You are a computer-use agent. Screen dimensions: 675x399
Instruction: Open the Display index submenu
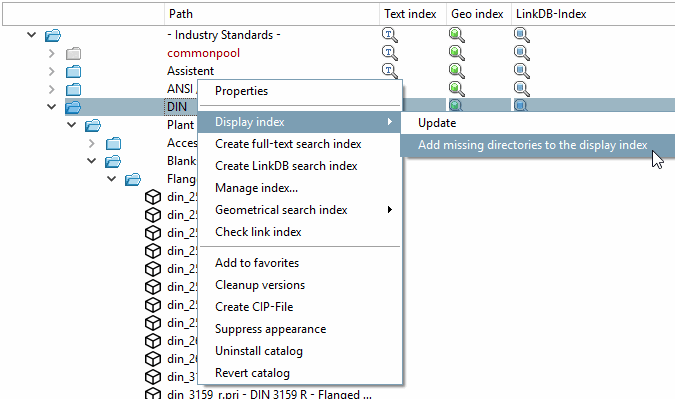click(300, 122)
